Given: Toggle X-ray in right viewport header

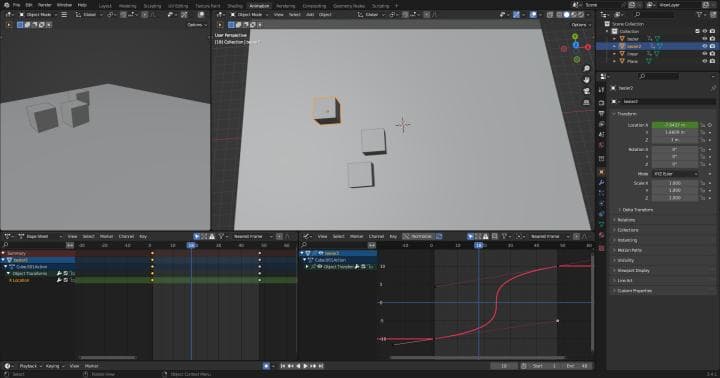Looking at the screenshot, I should pos(550,15).
